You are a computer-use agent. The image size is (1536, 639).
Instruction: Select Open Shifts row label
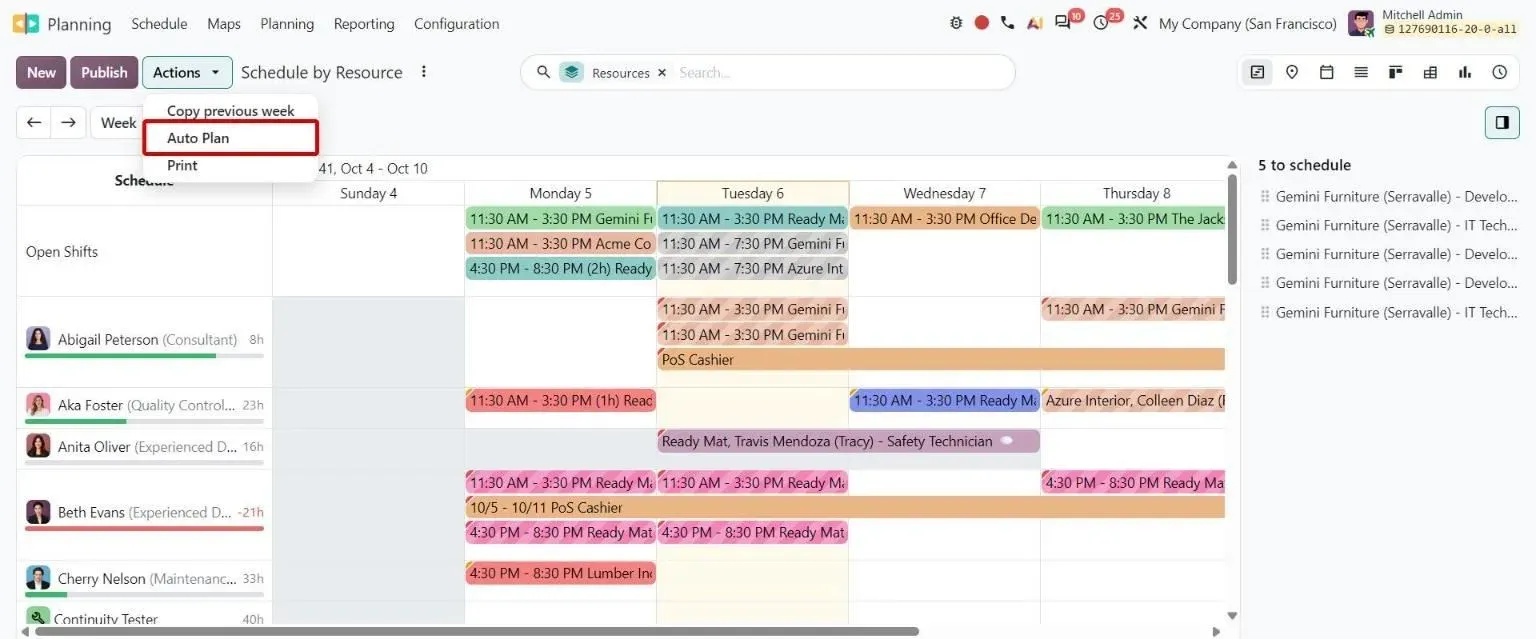pyautogui.click(x=62, y=252)
